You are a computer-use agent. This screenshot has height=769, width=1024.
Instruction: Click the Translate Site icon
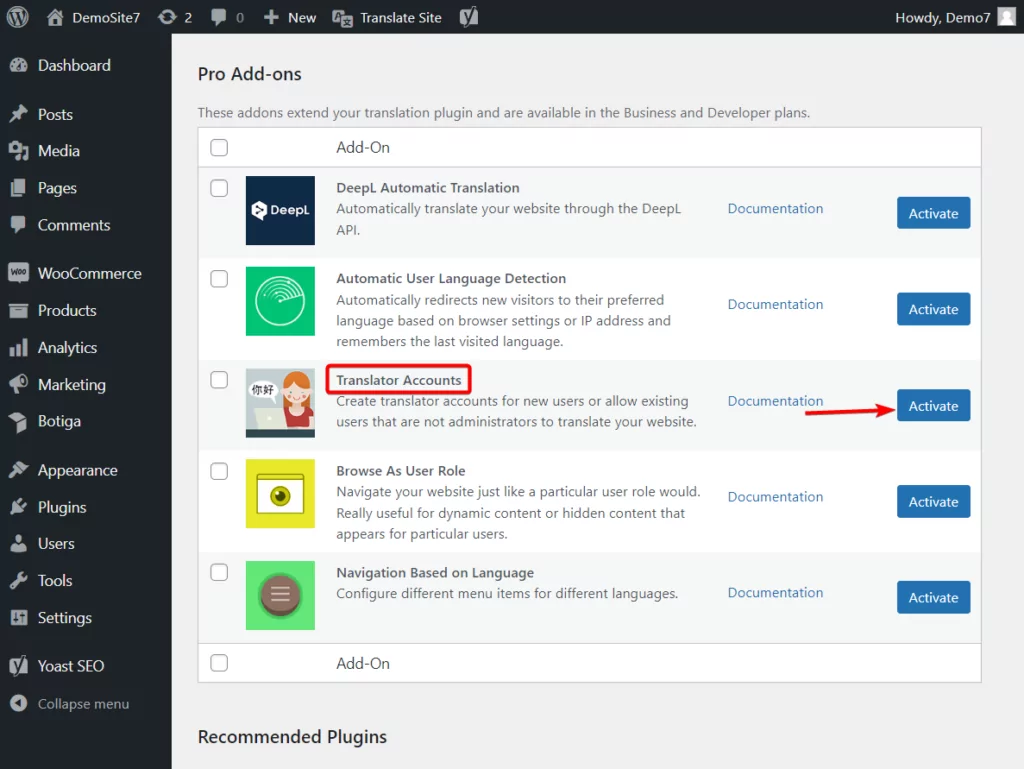tap(342, 18)
